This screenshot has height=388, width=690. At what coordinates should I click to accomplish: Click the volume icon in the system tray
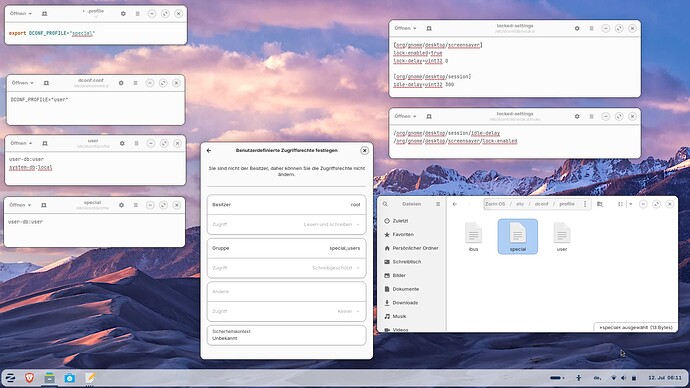[x=623, y=378]
